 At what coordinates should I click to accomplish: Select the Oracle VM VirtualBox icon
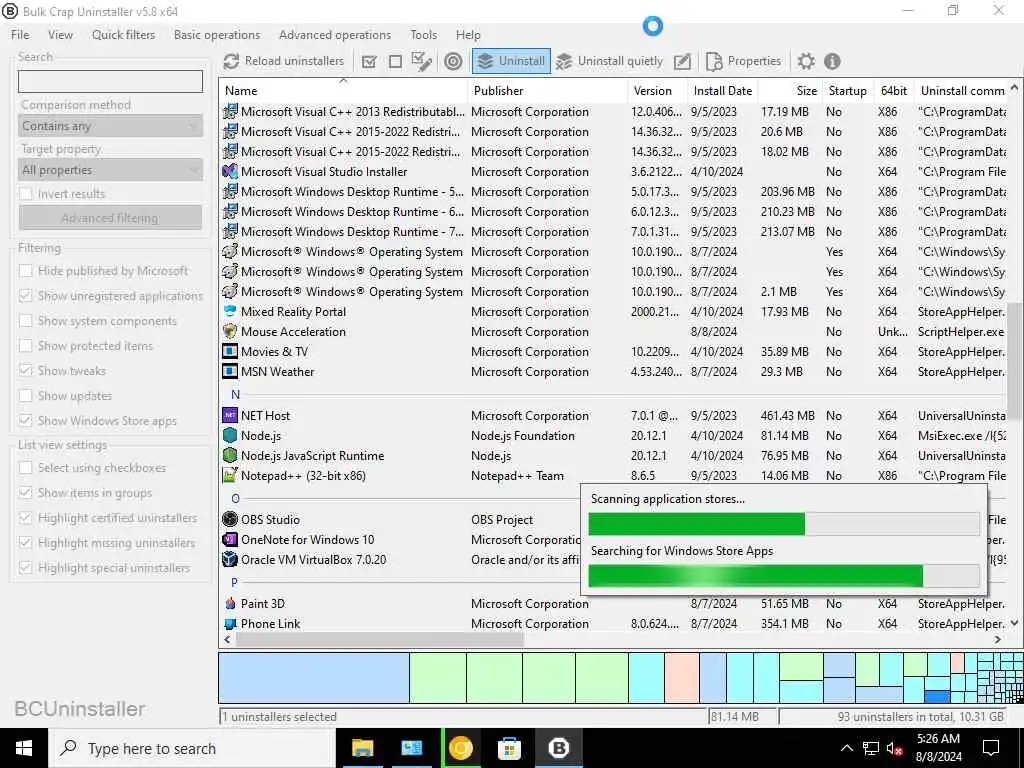[230, 560]
